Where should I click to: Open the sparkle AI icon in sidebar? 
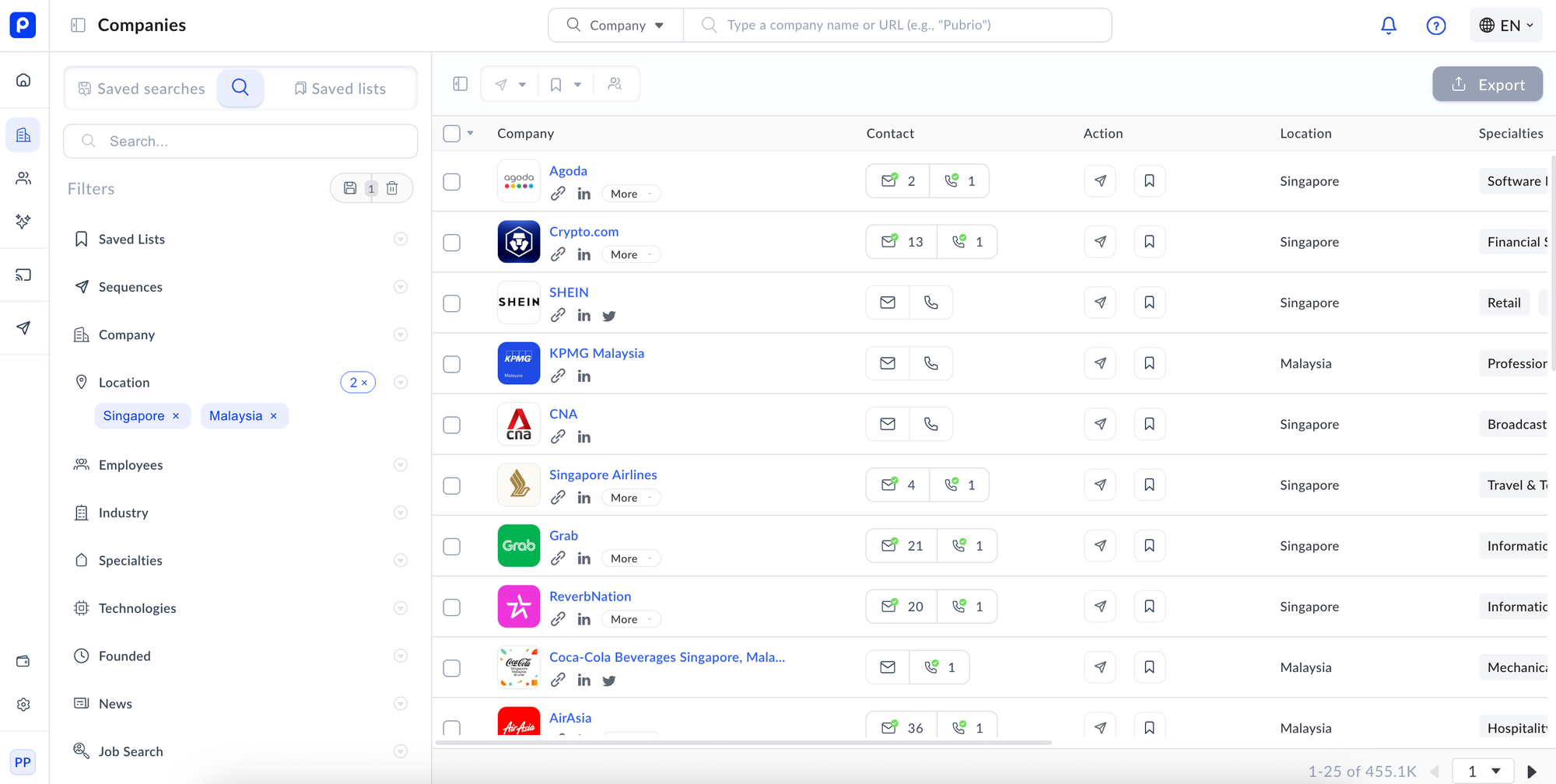(23, 222)
